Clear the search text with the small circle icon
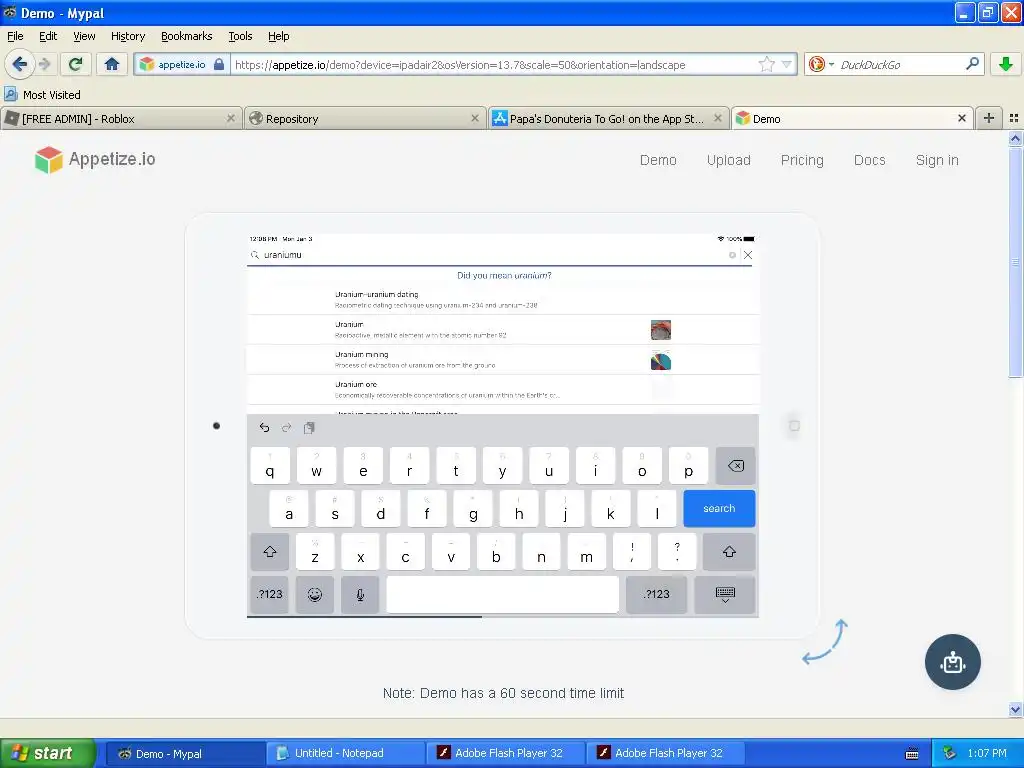The width and height of the screenshot is (1024, 768). [732, 255]
